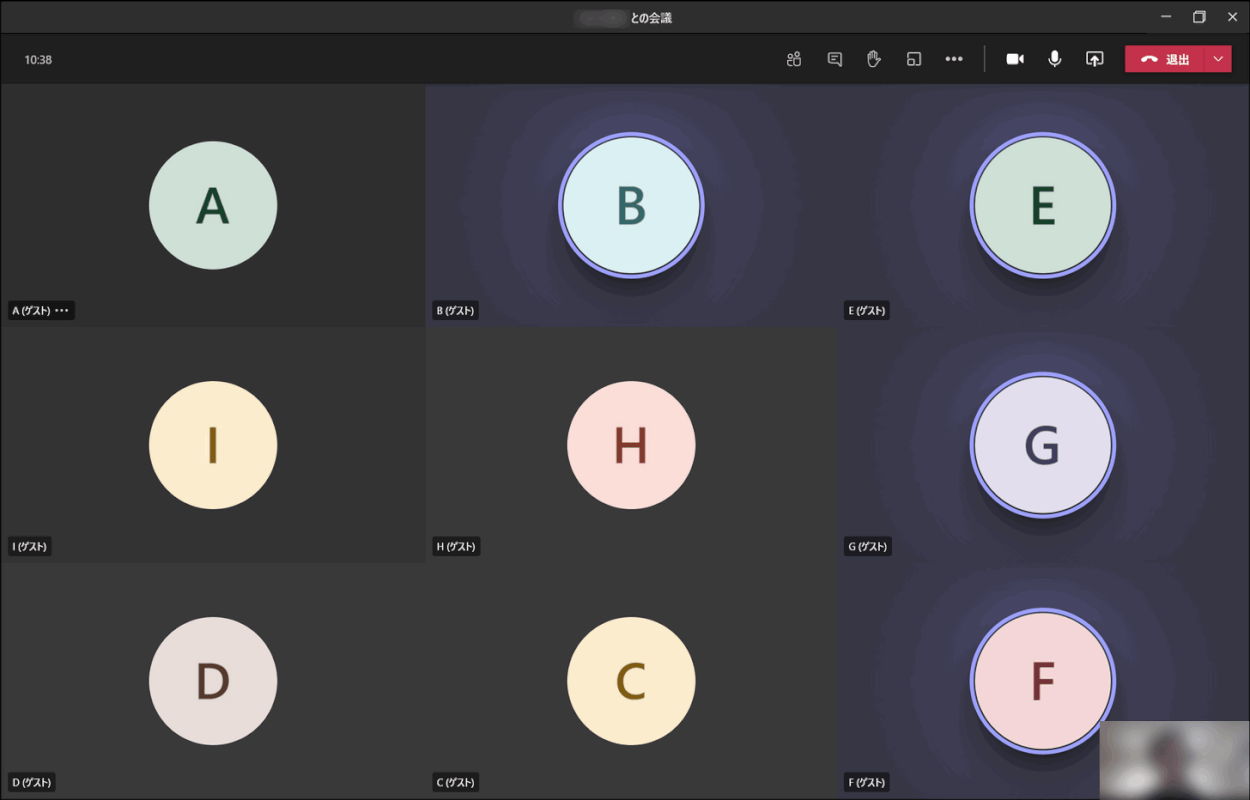Click the red 退出 leave button
The height and width of the screenshot is (800, 1250).
1165,59
